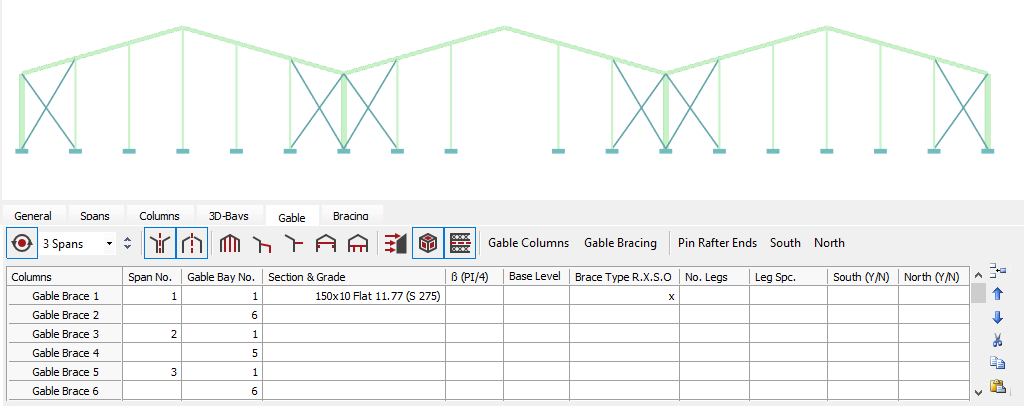
Task: Click the portal frame with posts icon
Action: (358, 243)
